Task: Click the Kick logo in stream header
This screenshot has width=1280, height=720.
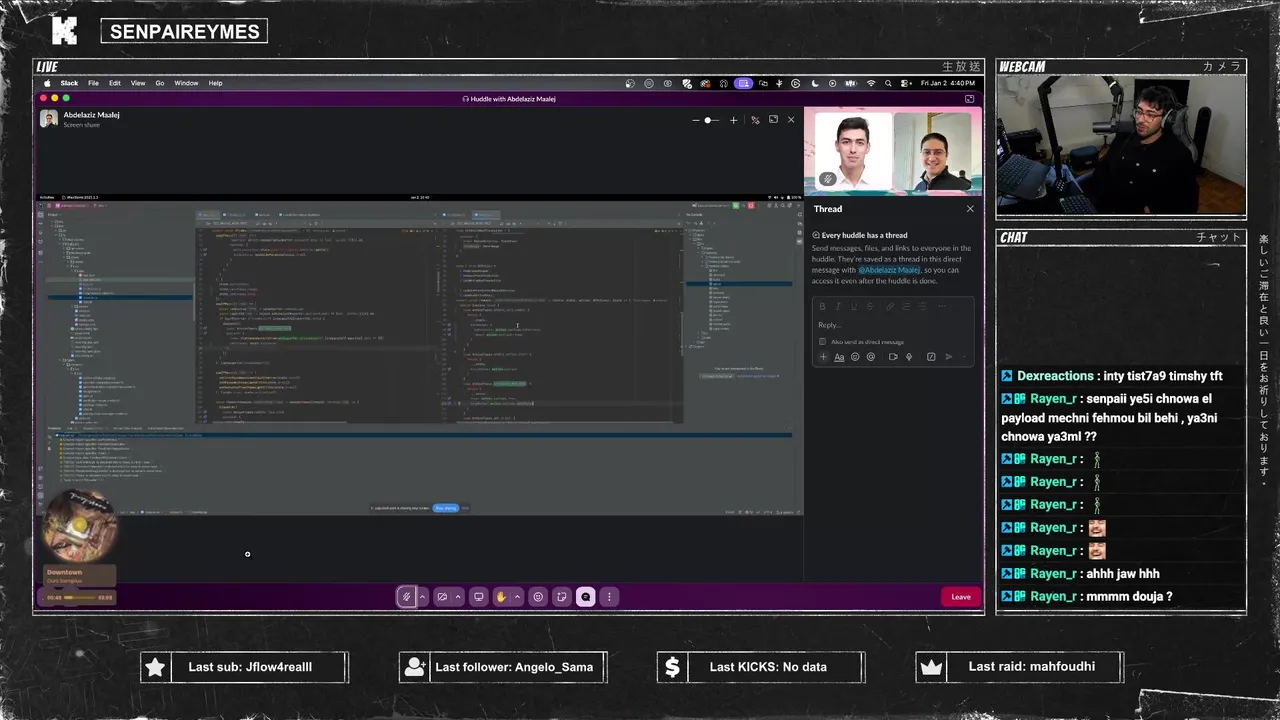Action: pyautogui.click(x=64, y=31)
